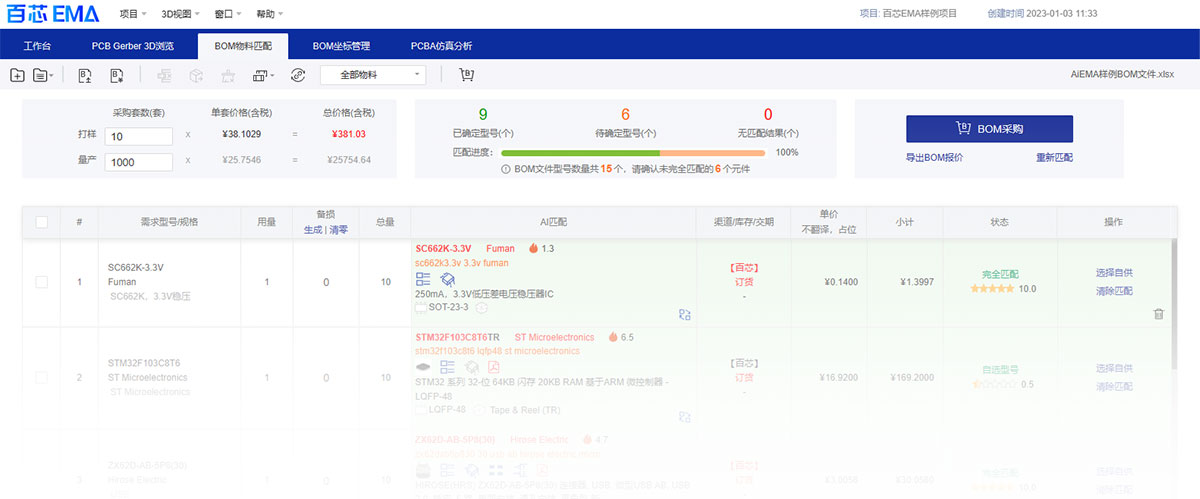
Task: Click chip package icon in STM32 row
Action: [470, 367]
